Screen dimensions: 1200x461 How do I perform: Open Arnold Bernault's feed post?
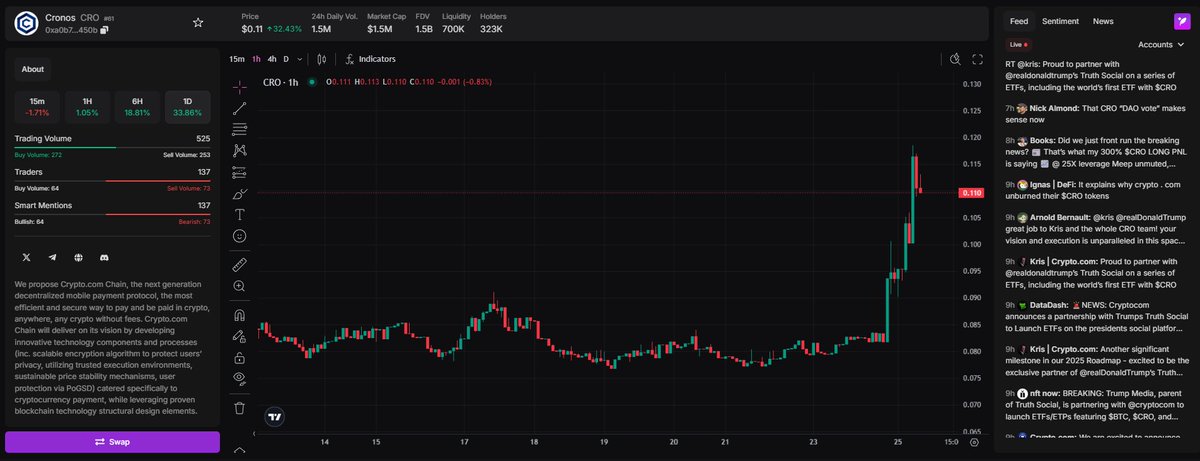coord(1097,229)
